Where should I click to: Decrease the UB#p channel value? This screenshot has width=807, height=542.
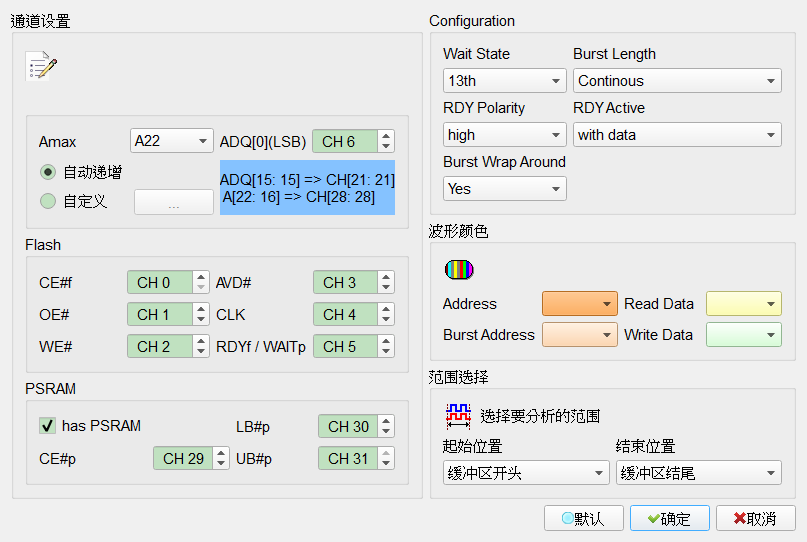(x=386, y=464)
